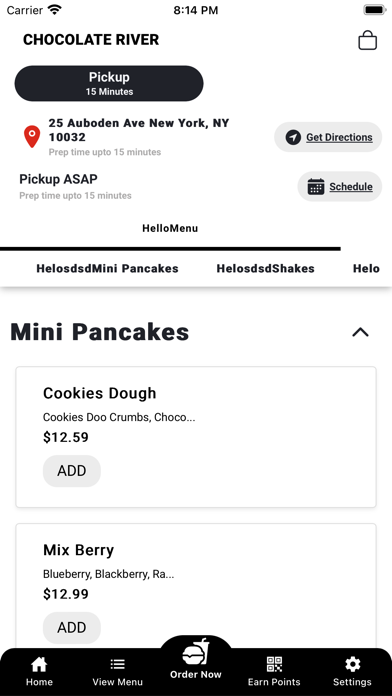This screenshot has height=696, width=392.
Task: Select the HelosdsdShakes category tab
Action: pyautogui.click(x=265, y=269)
